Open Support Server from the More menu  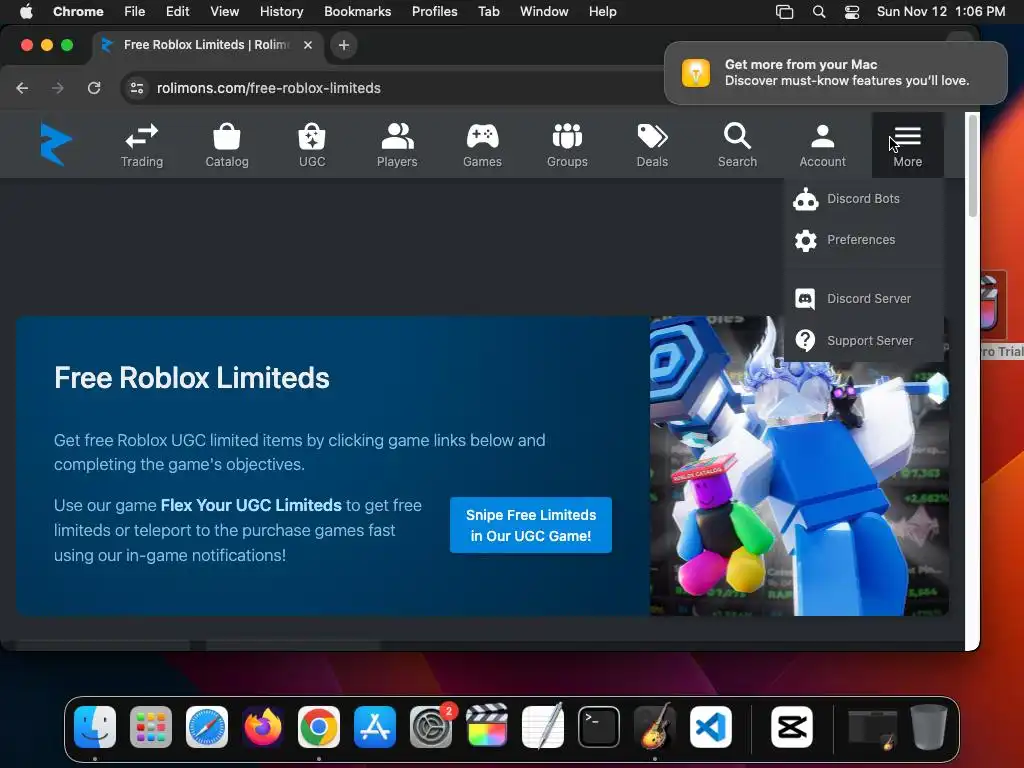pyautogui.click(x=864, y=340)
